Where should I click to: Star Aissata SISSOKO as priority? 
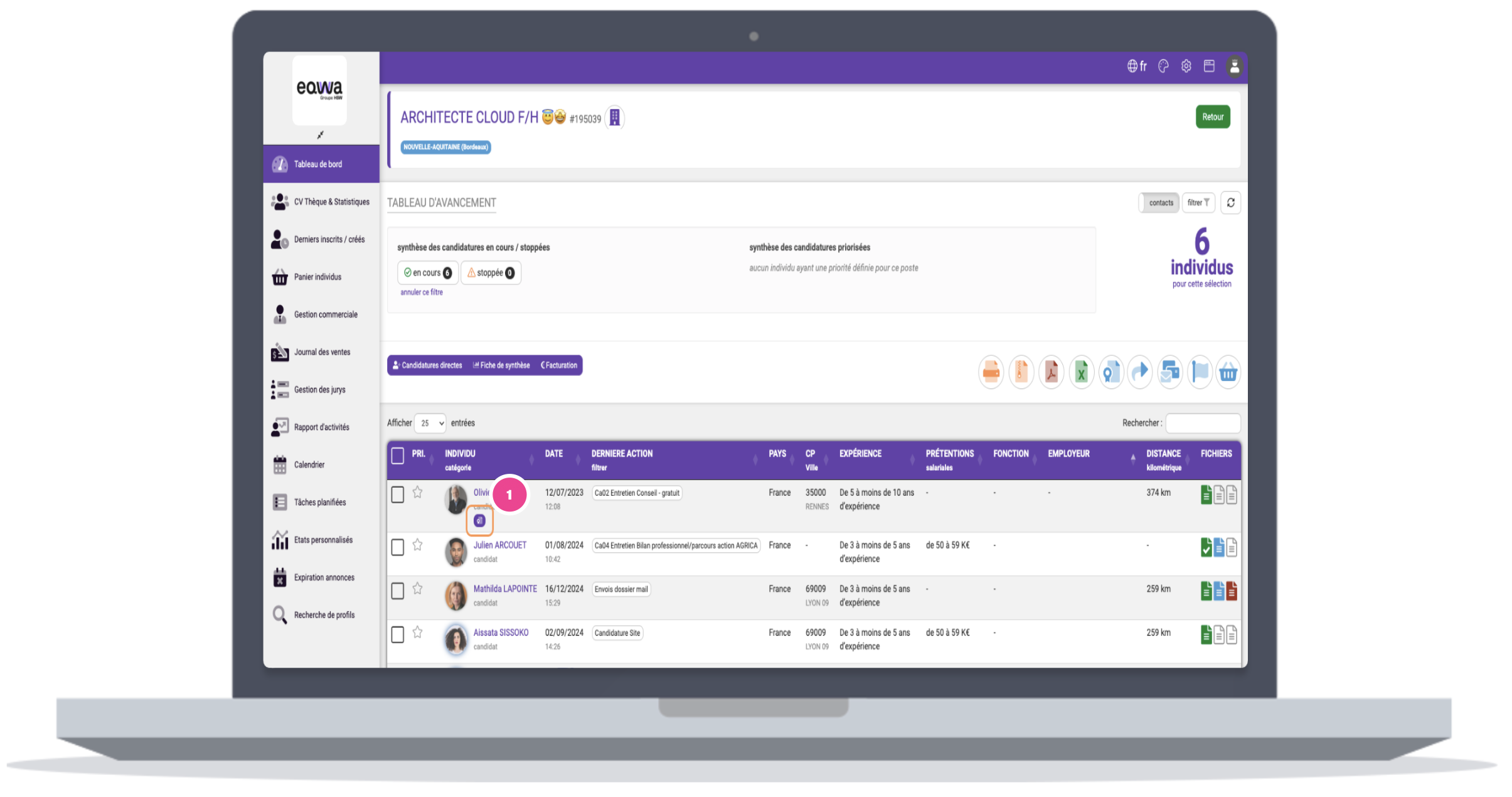(x=418, y=633)
